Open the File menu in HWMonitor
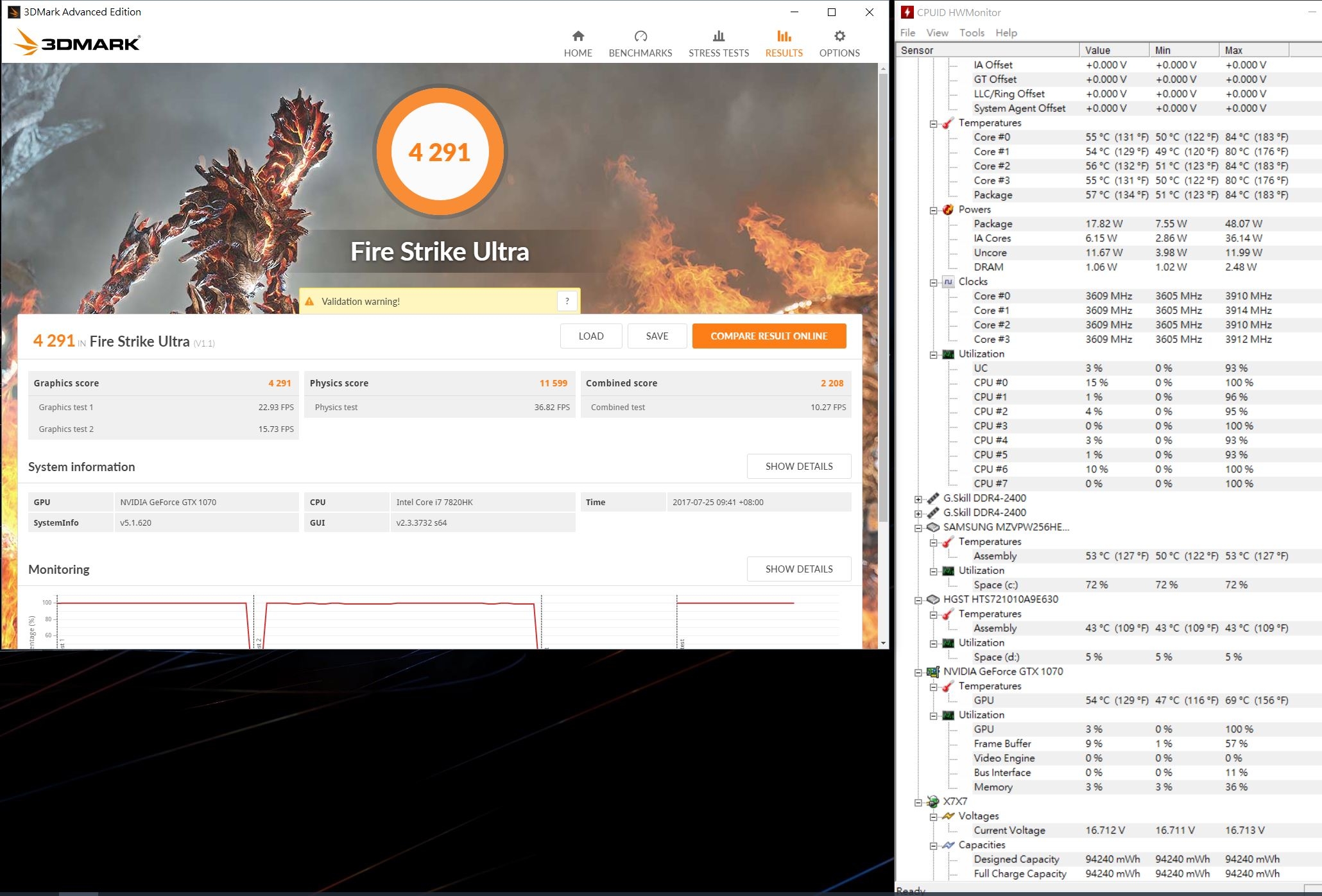Screen dimensions: 1322x896 pos(907,33)
